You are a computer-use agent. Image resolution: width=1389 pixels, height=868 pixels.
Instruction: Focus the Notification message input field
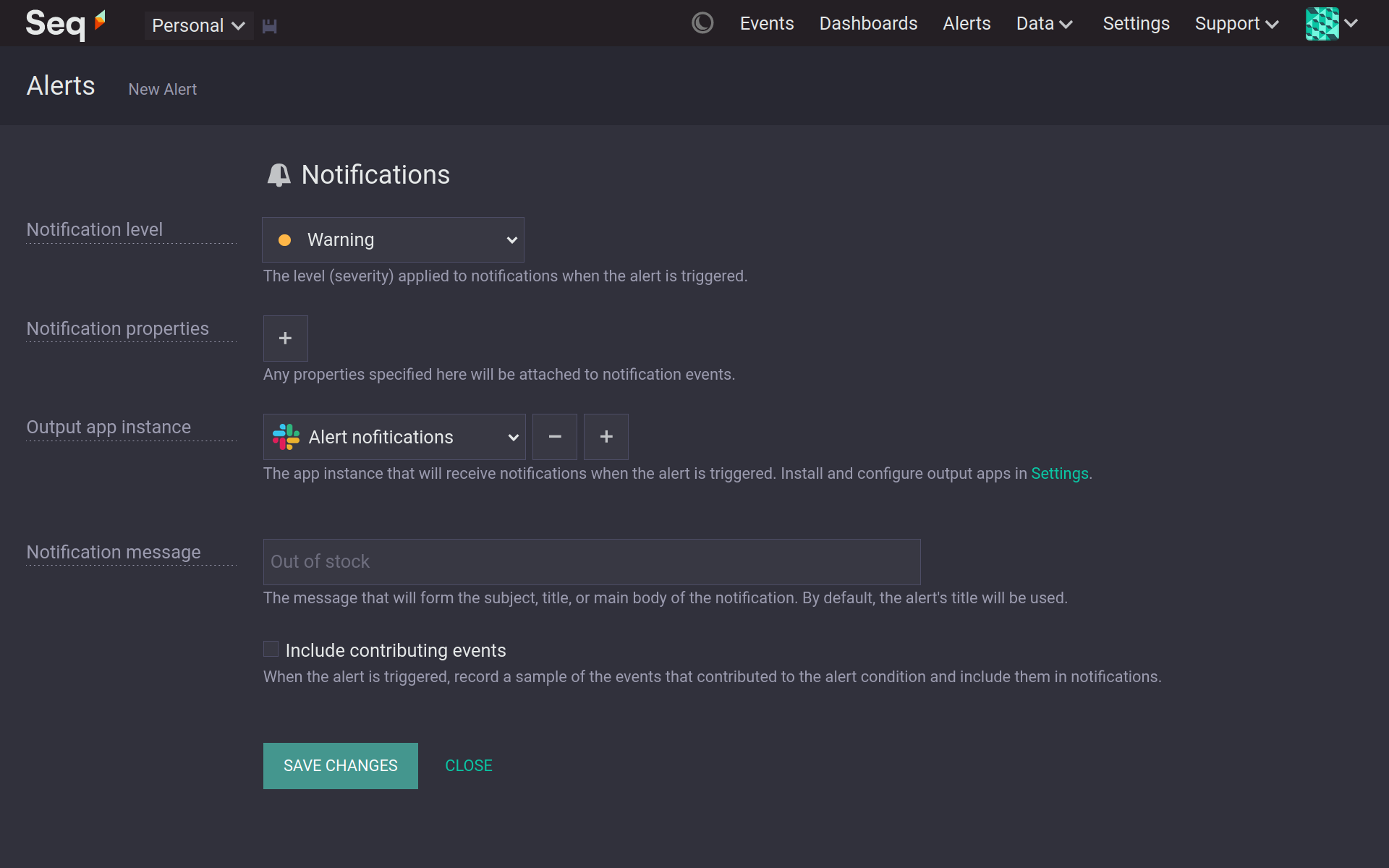click(x=592, y=562)
